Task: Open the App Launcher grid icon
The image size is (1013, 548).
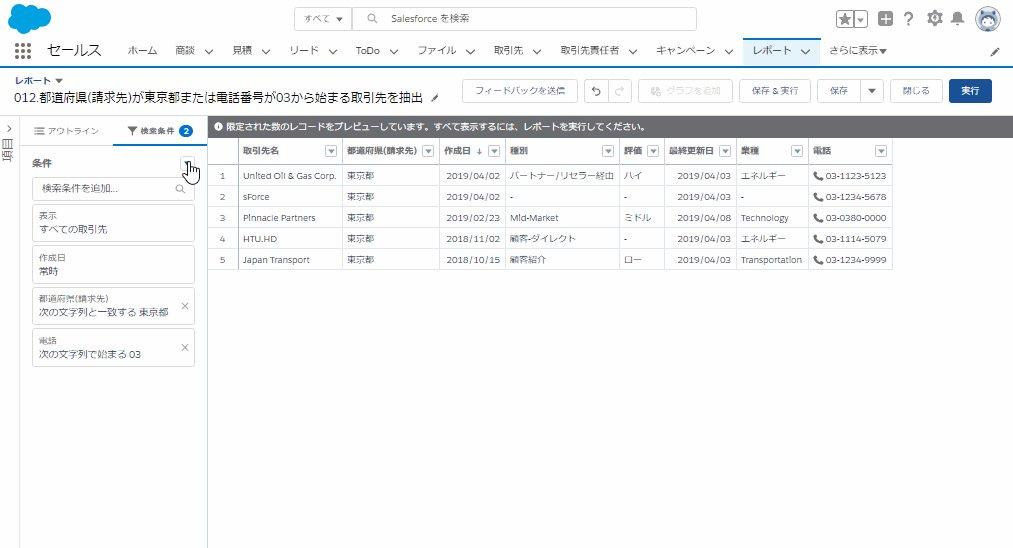Action: click(x=23, y=50)
